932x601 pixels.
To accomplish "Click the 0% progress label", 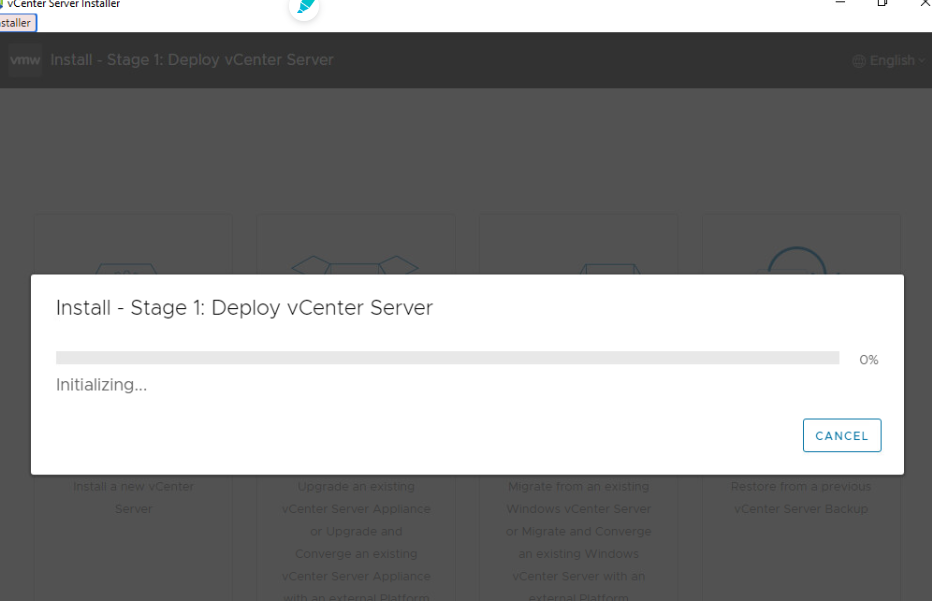I will pos(868,359).
